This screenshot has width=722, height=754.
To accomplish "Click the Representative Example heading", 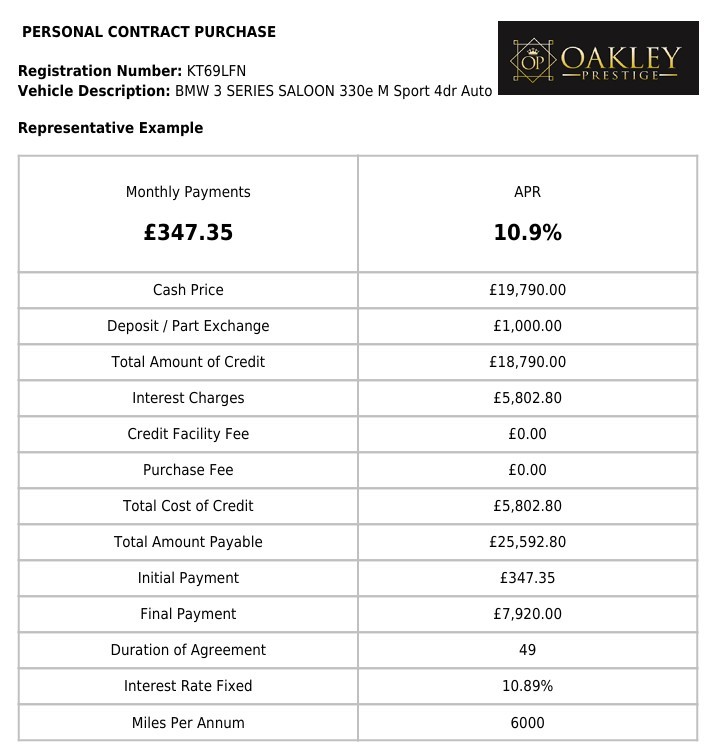I will point(110,128).
